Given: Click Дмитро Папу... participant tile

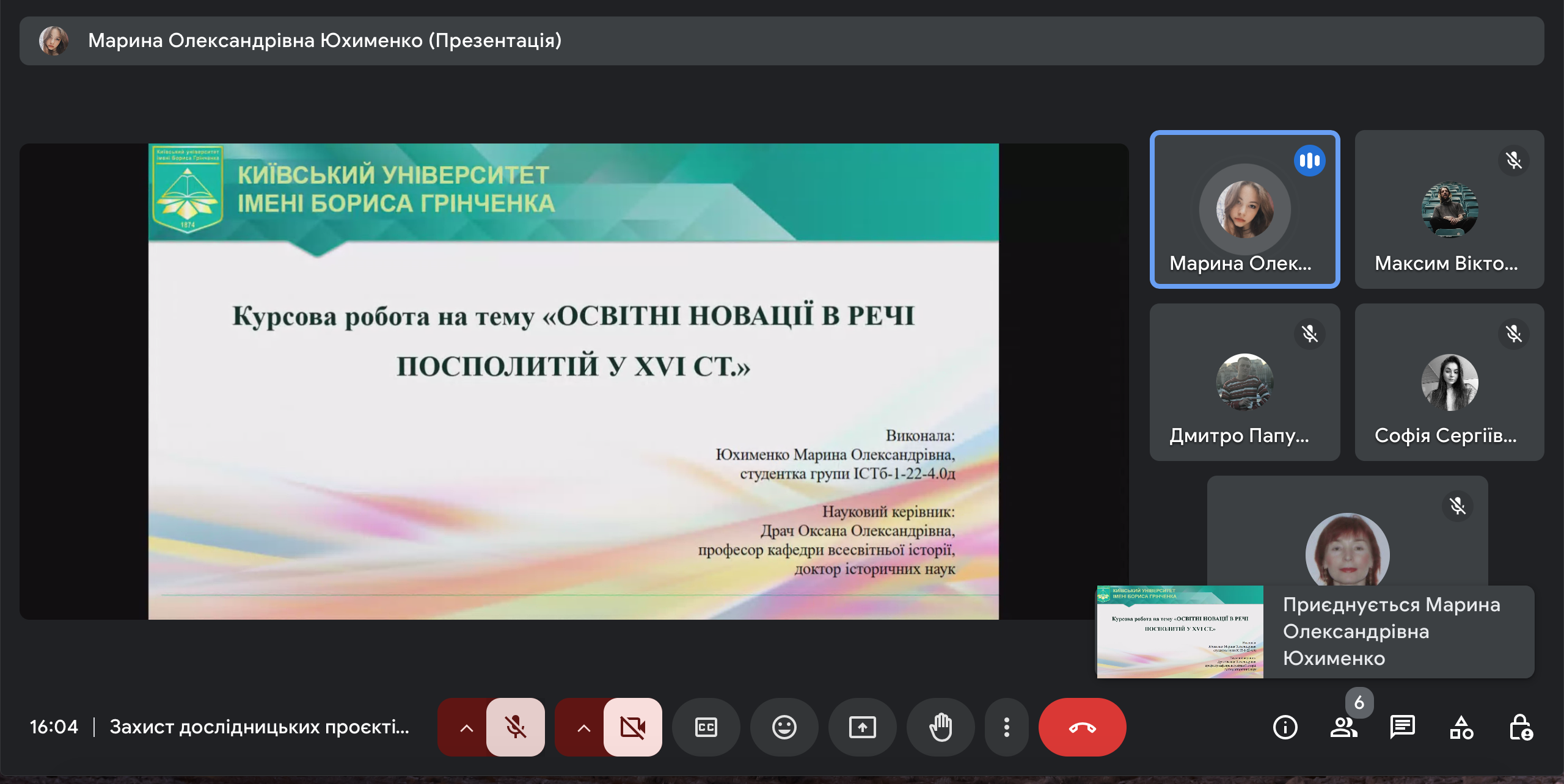Looking at the screenshot, I should tap(1244, 382).
